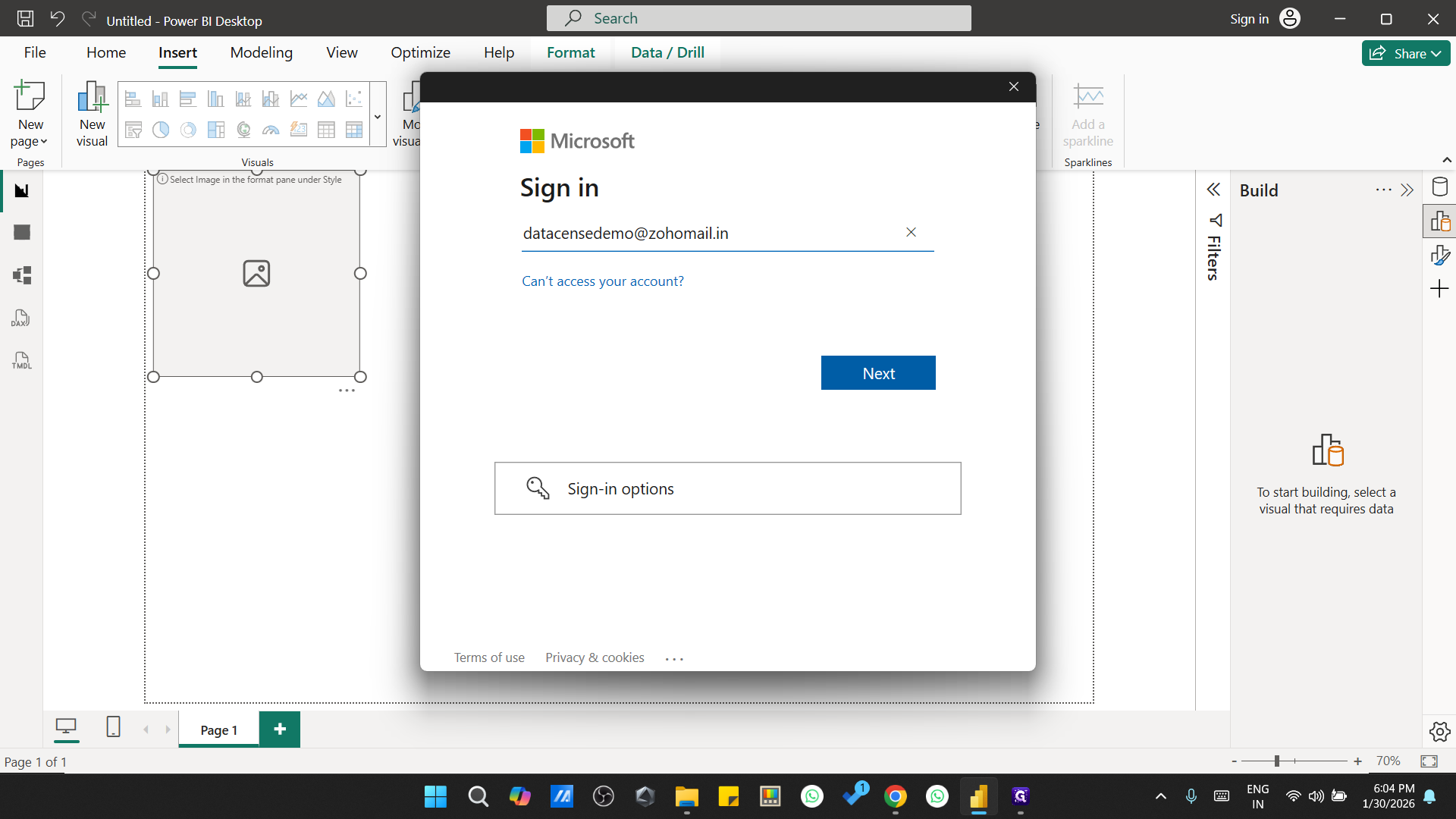Select the map visual with the globe icon
1456x819 pixels.
point(243,130)
